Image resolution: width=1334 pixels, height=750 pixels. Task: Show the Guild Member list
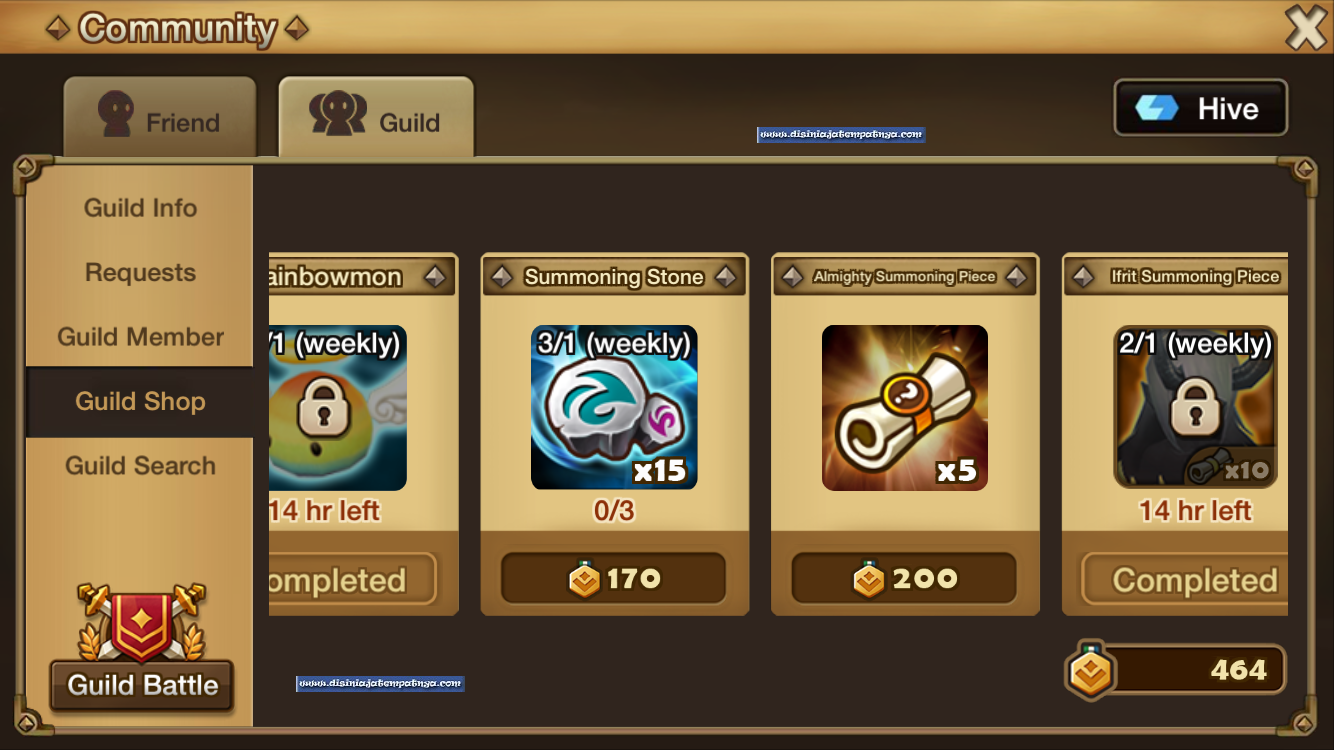coord(140,337)
